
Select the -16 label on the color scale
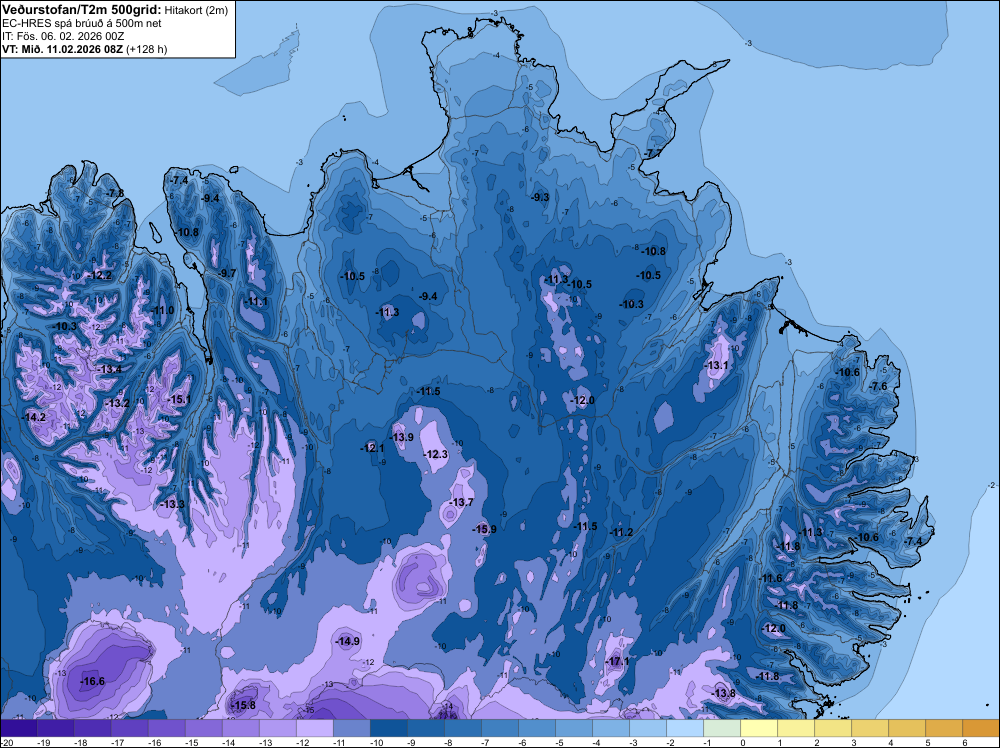[x=155, y=742]
